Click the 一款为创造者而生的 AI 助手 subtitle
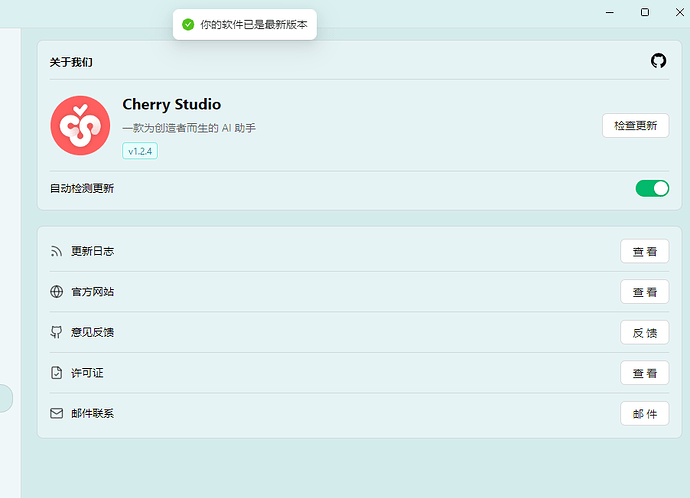Image resolution: width=690 pixels, height=498 pixels. pyautogui.click(x=189, y=128)
